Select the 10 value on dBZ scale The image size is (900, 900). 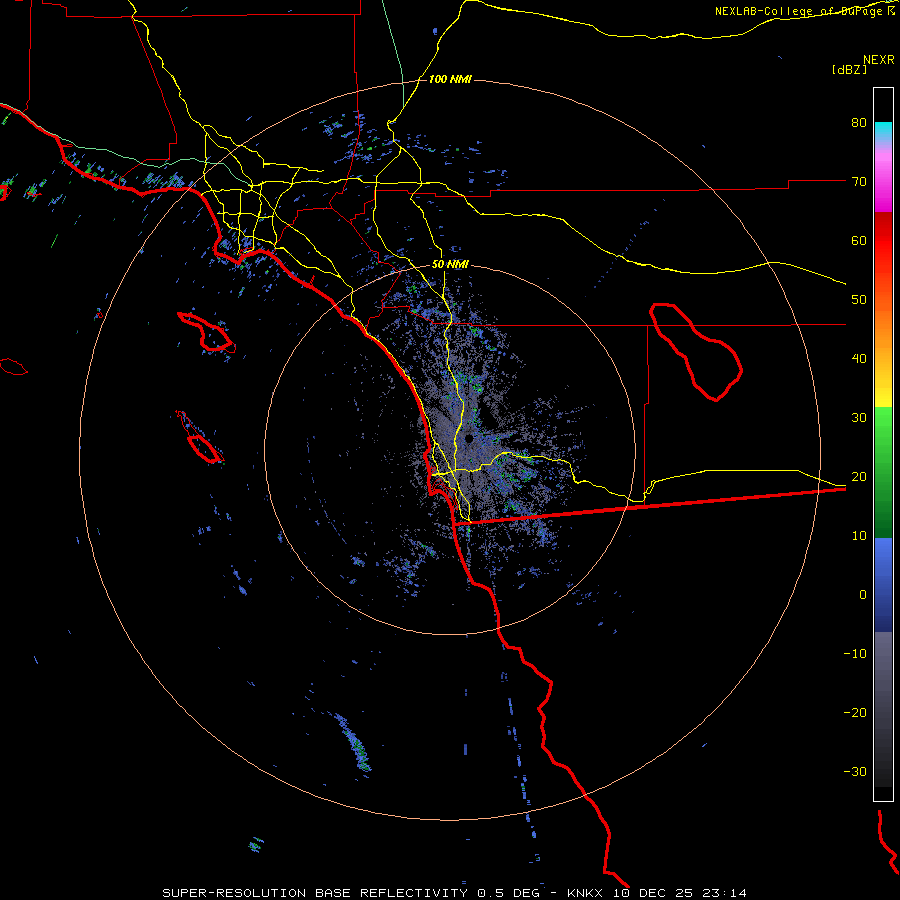tap(859, 536)
